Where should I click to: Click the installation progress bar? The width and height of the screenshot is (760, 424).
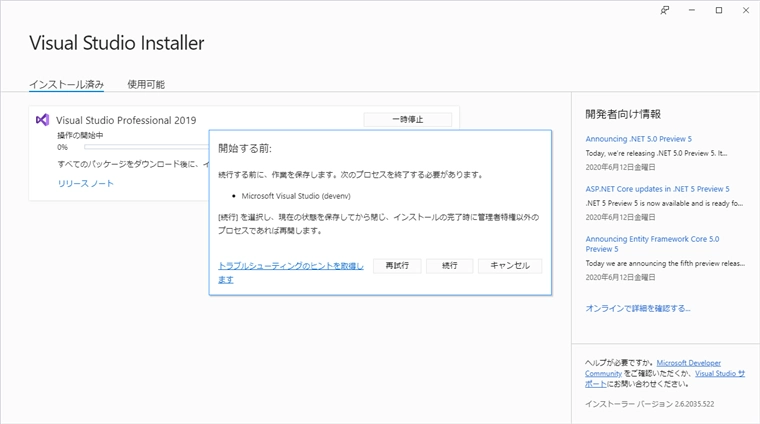tap(146, 147)
